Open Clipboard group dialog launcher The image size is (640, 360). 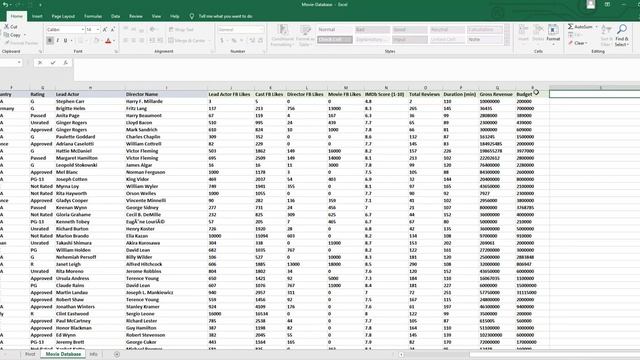click(x=40, y=51)
